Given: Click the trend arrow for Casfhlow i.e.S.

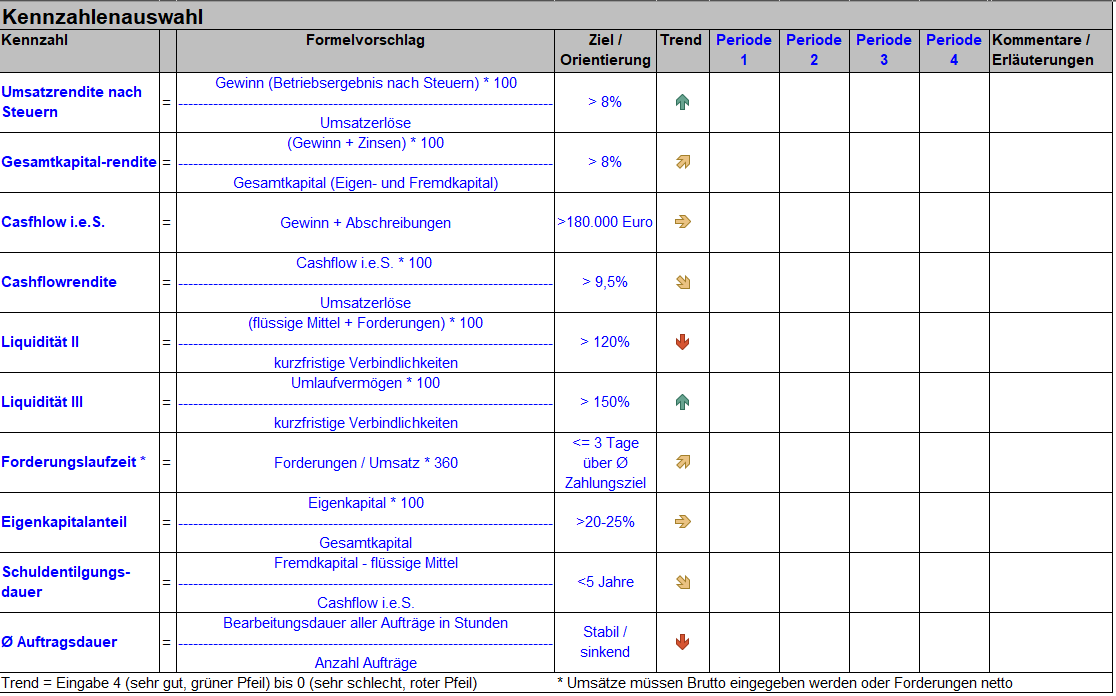Looking at the screenshot, I should [683, 222].
